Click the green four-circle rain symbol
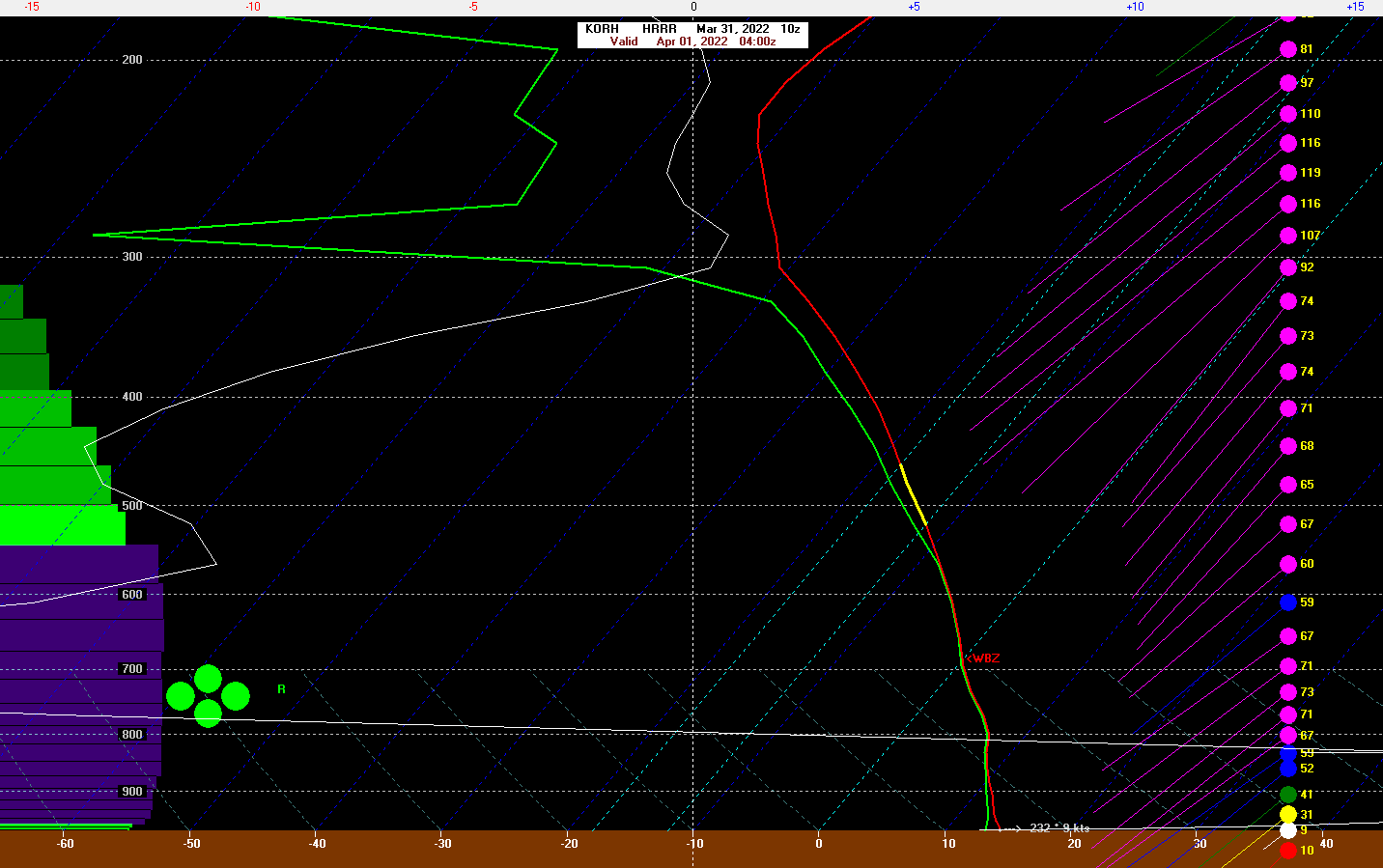The image size is (1383, 868). (208, 696)
